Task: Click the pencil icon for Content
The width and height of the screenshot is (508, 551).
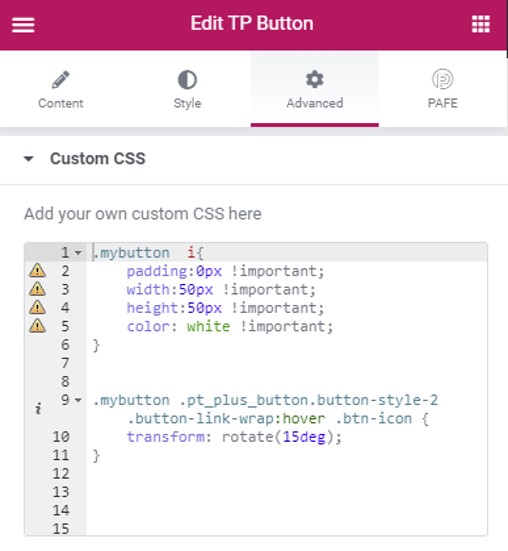Action: (x=61, y=79)
